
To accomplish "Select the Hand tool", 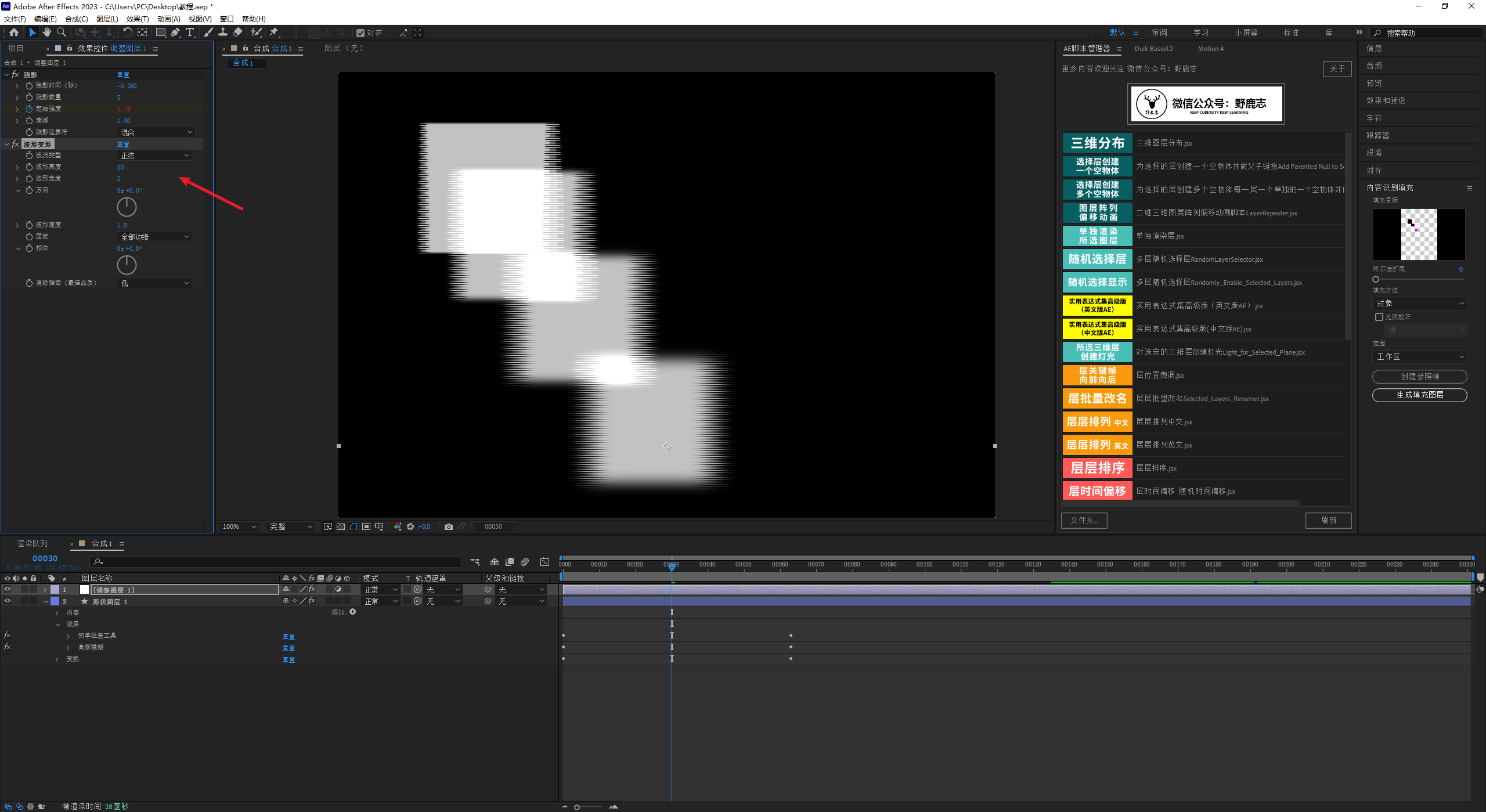I will [x=47, y=33].
